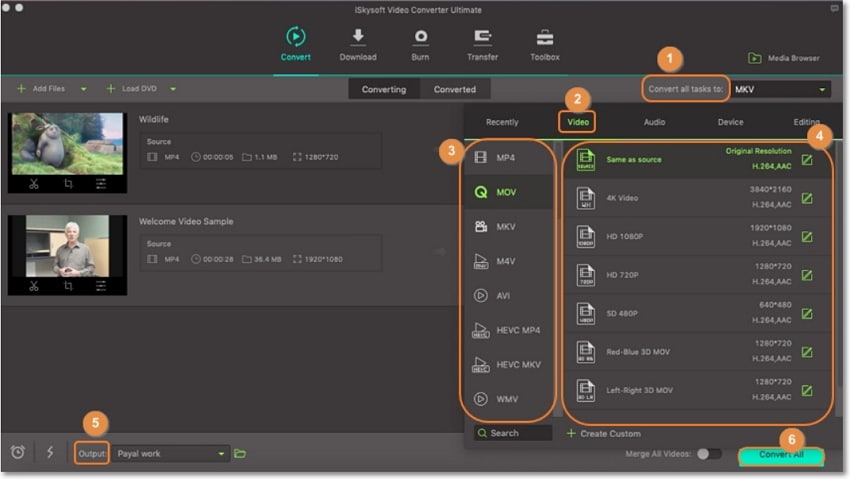The image size is (850, 479).
Task: Select the Audio format tab
Action: tap(654, 122)
